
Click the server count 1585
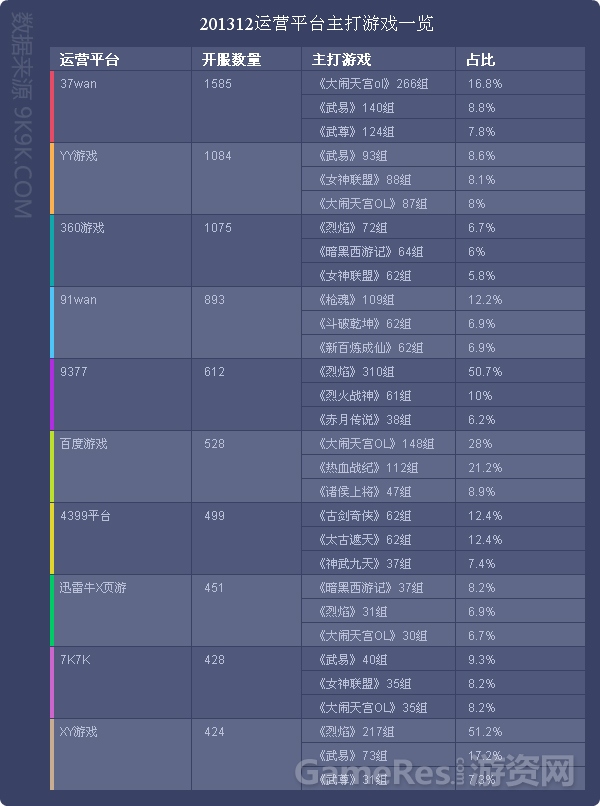[x=217, y=84]
